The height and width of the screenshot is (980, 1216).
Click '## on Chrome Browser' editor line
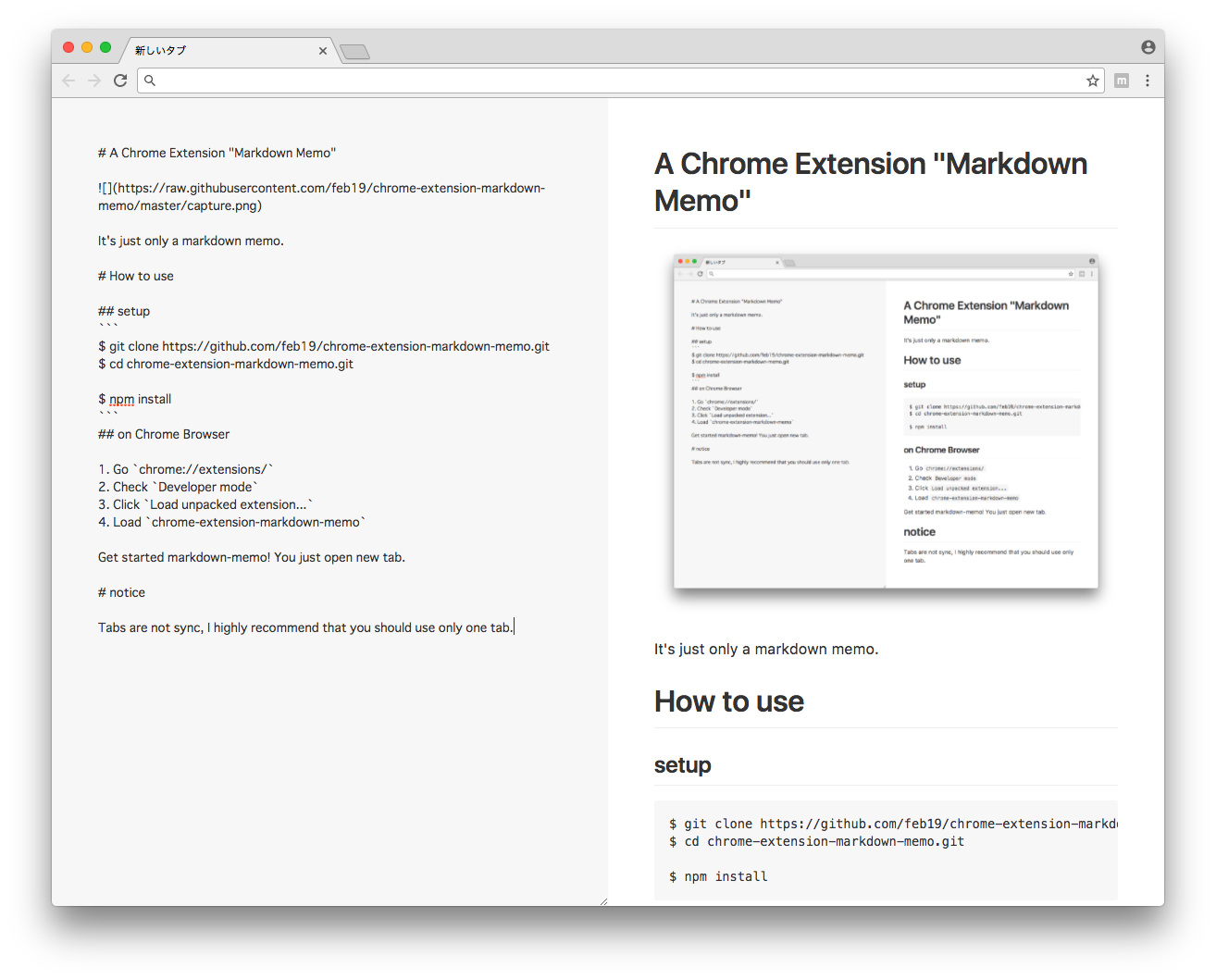(x=164, y=434)
